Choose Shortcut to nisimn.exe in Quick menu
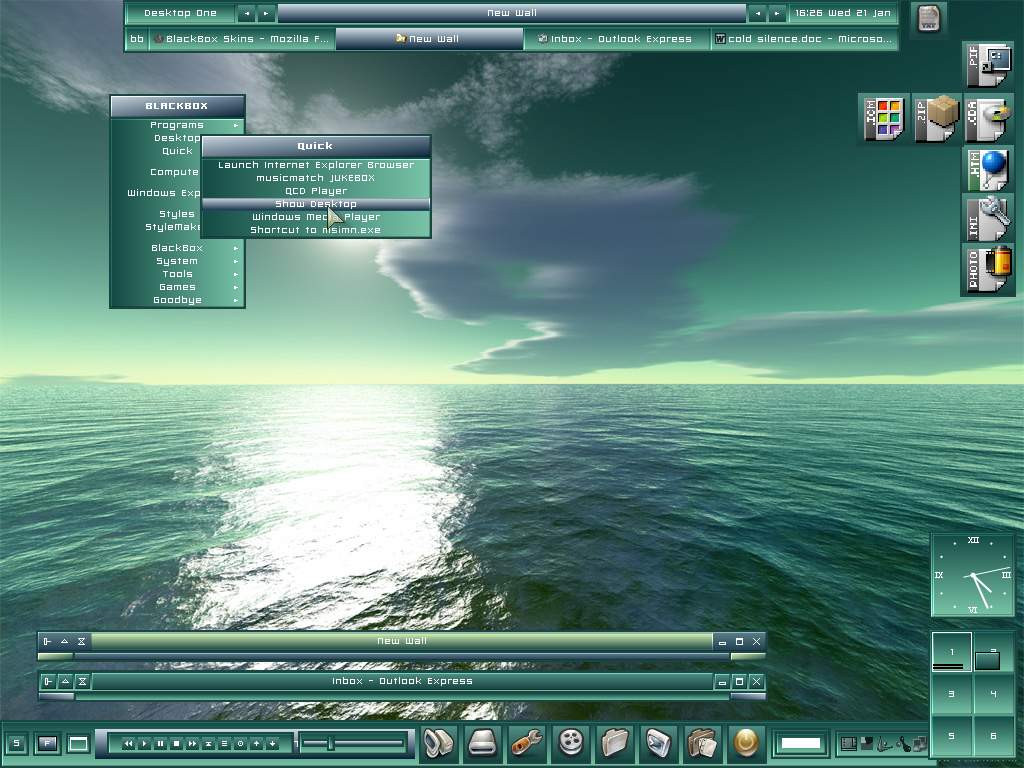The image size is (1024, 768). click(316, 230)
